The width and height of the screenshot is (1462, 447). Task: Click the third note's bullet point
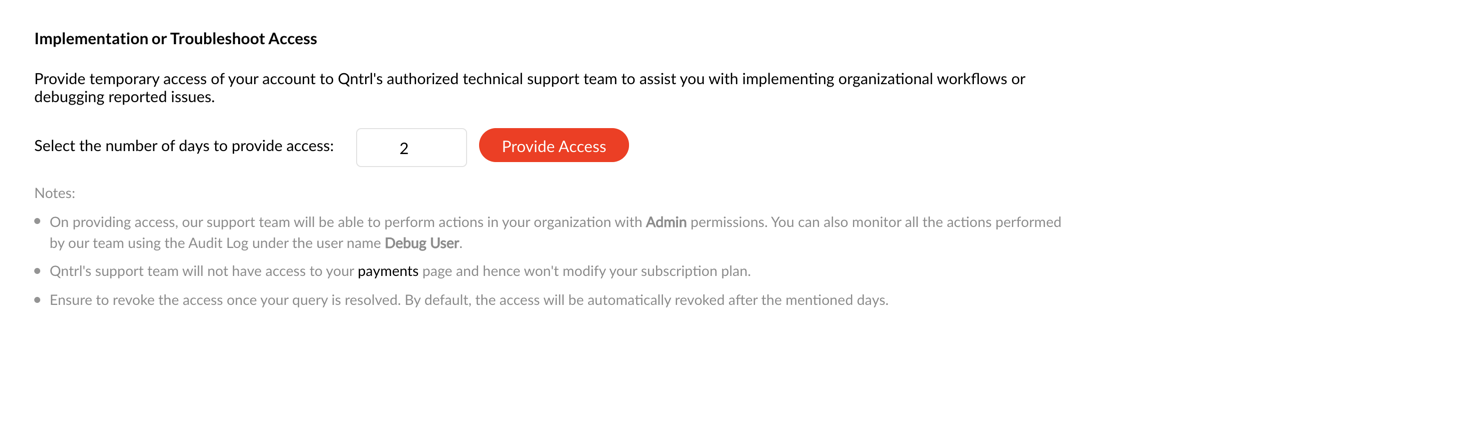38,300
